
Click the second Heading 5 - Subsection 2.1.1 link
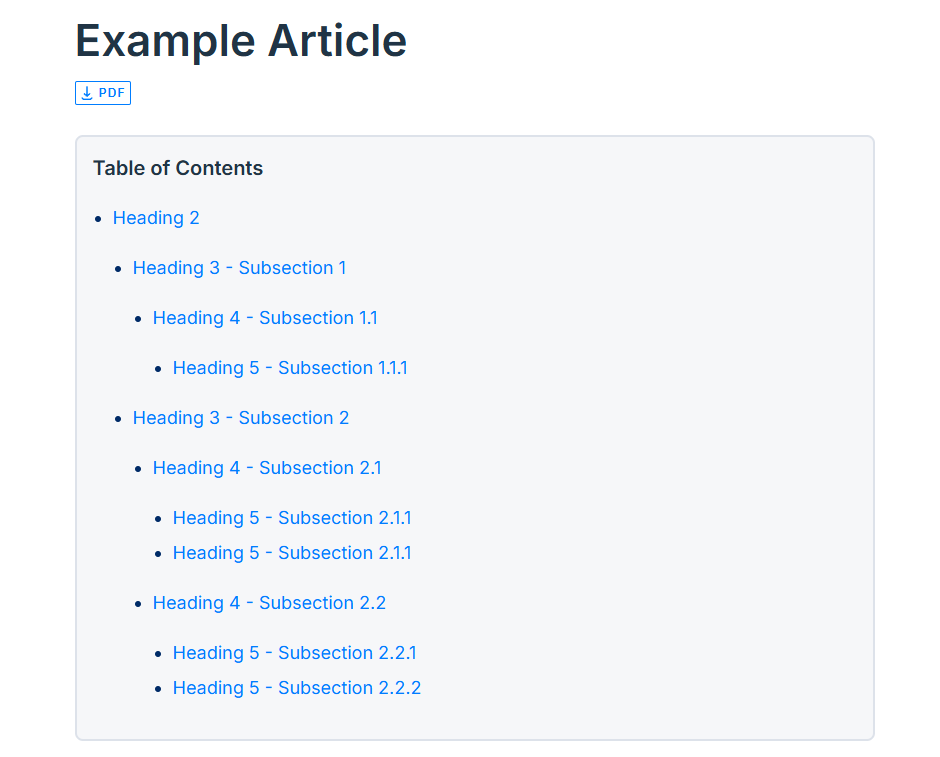coord(292,553)
